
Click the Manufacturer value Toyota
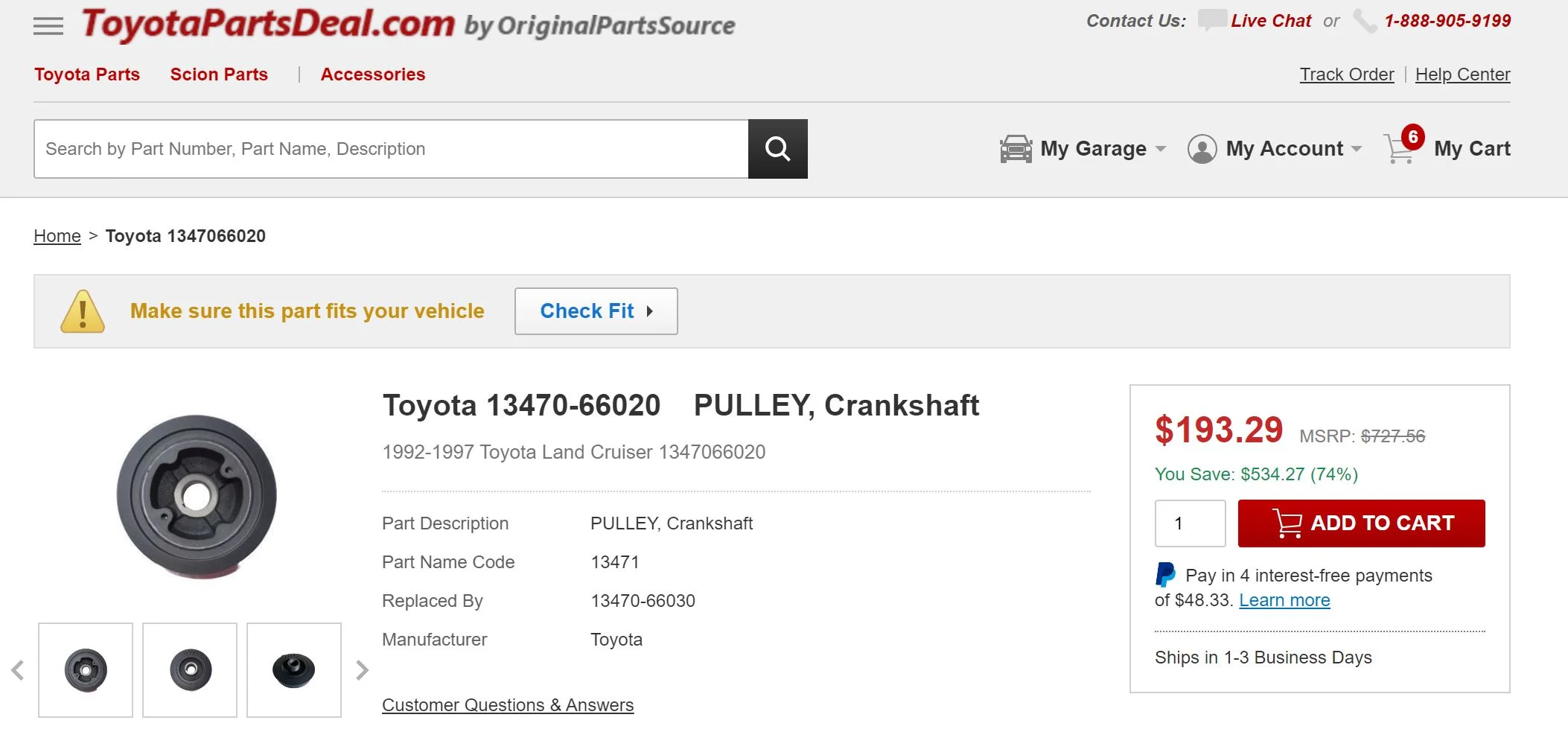[x=616, y=640]
